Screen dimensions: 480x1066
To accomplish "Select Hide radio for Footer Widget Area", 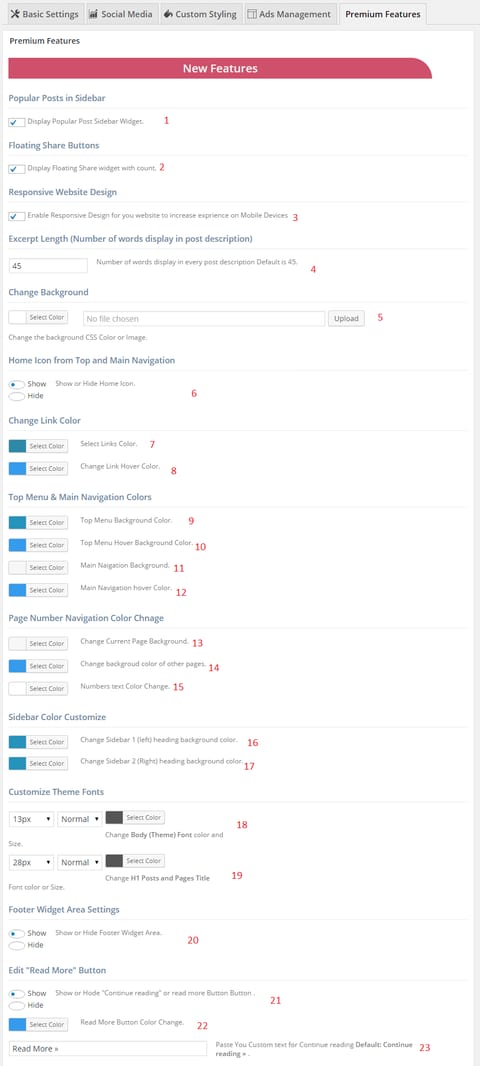I will (x=17, y=945).
